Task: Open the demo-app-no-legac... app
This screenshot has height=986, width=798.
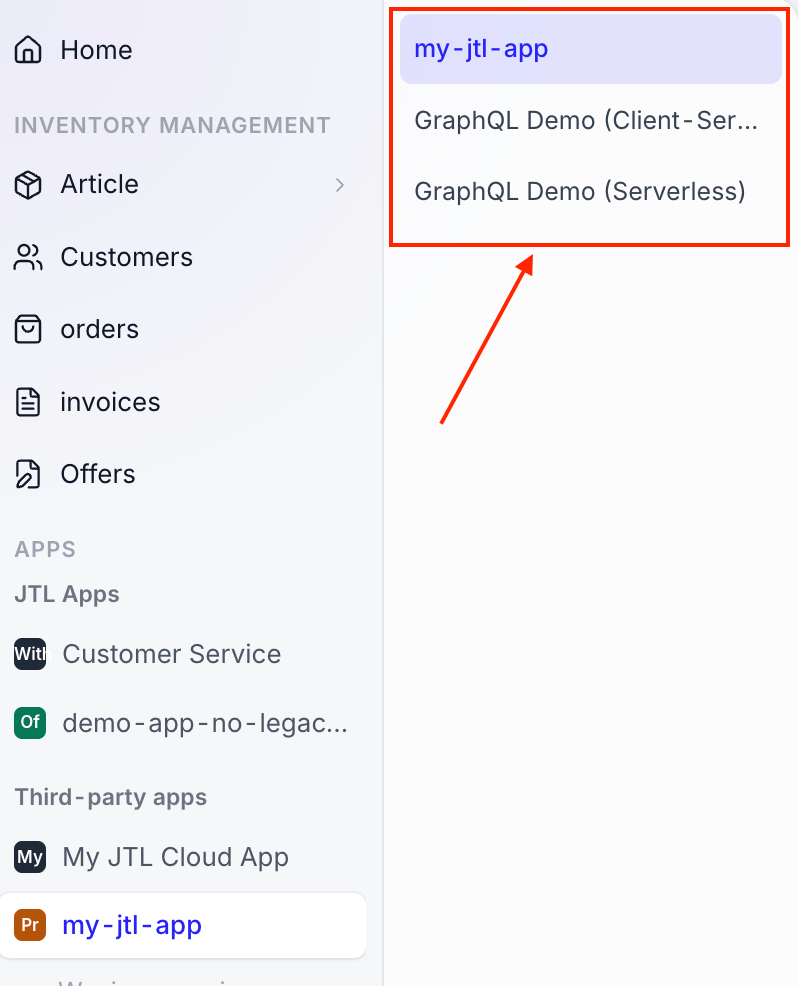Action: click(205, 724)
